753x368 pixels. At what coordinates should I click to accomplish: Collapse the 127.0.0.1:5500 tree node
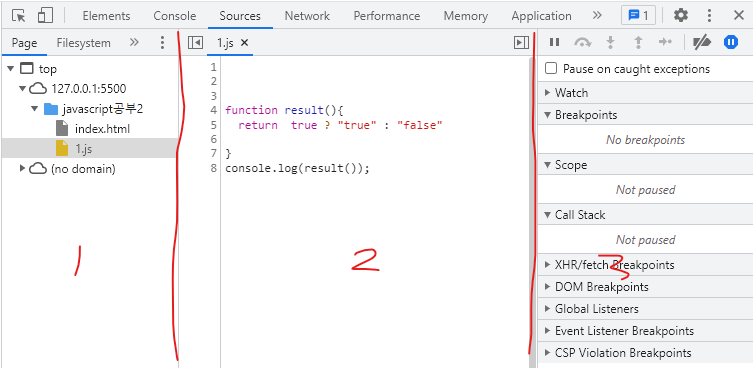click(x=22, y=88)
